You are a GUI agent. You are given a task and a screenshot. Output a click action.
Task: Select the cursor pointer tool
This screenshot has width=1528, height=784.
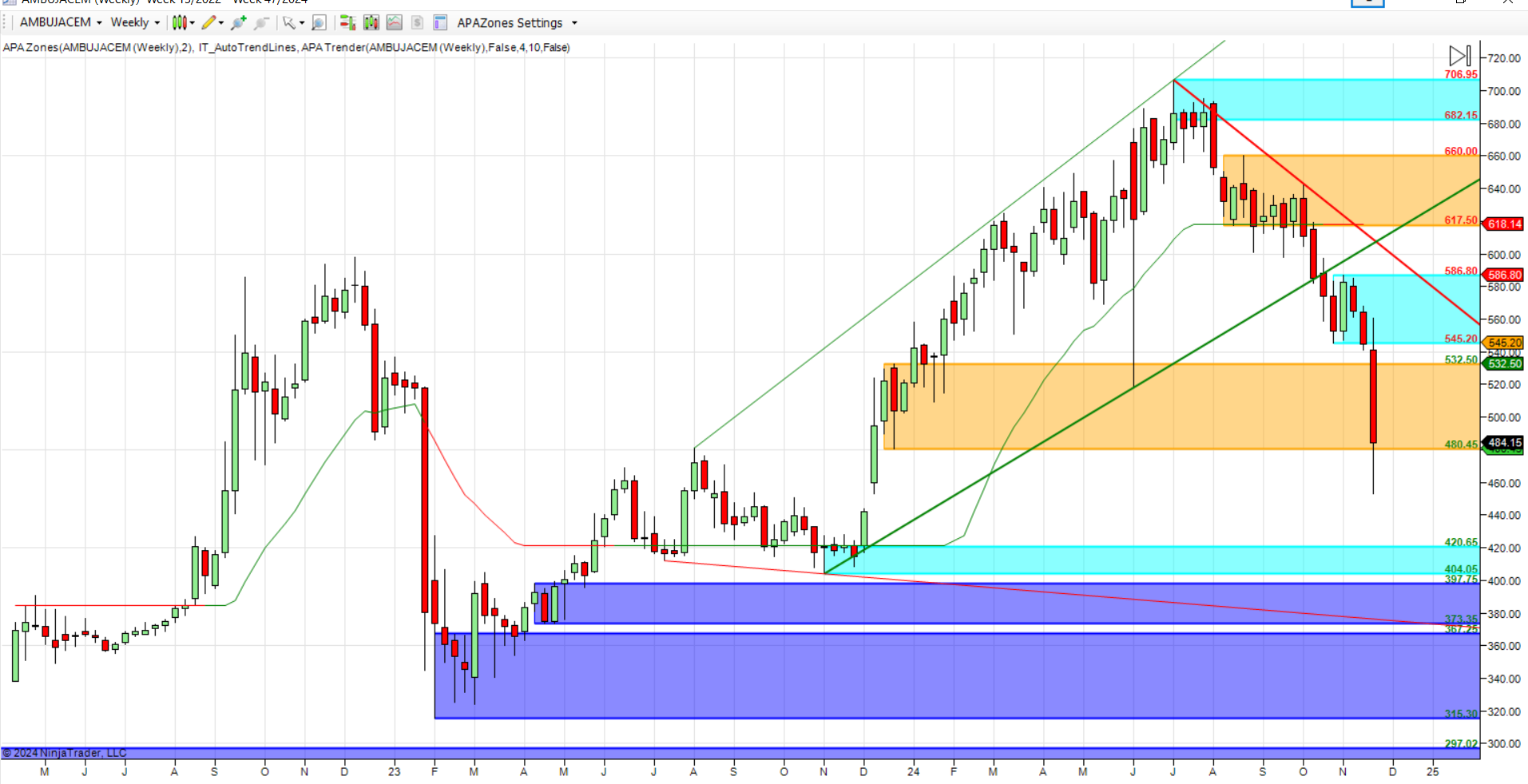pyautogui.click(x=289, y=22)
